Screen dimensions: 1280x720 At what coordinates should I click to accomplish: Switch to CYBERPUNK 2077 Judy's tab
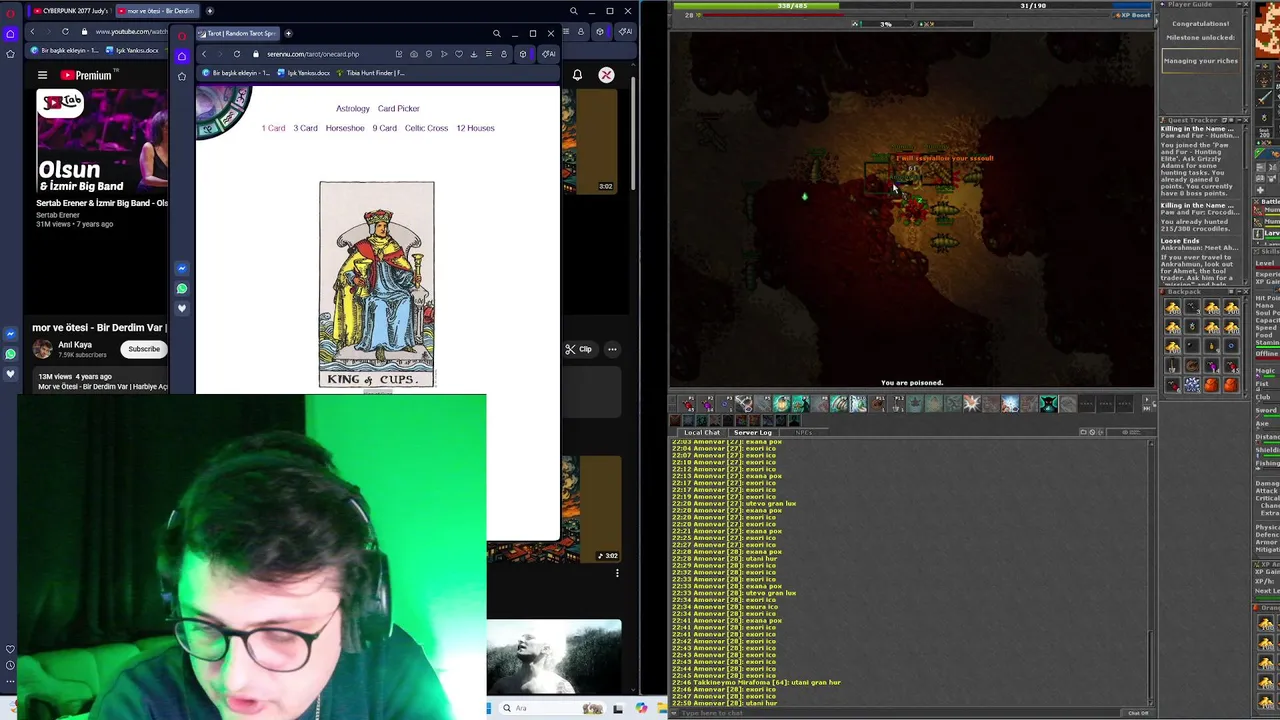69,11
